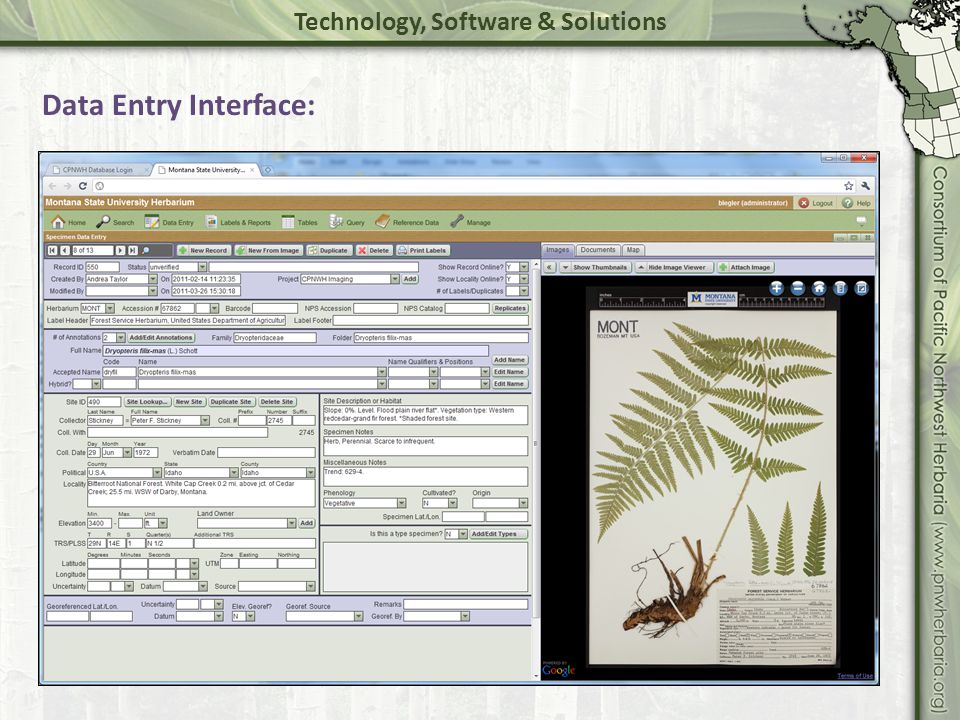This screenshot has width=960, height=720.
Task: Go to the Home page
Action: click(x=69, y=222)
